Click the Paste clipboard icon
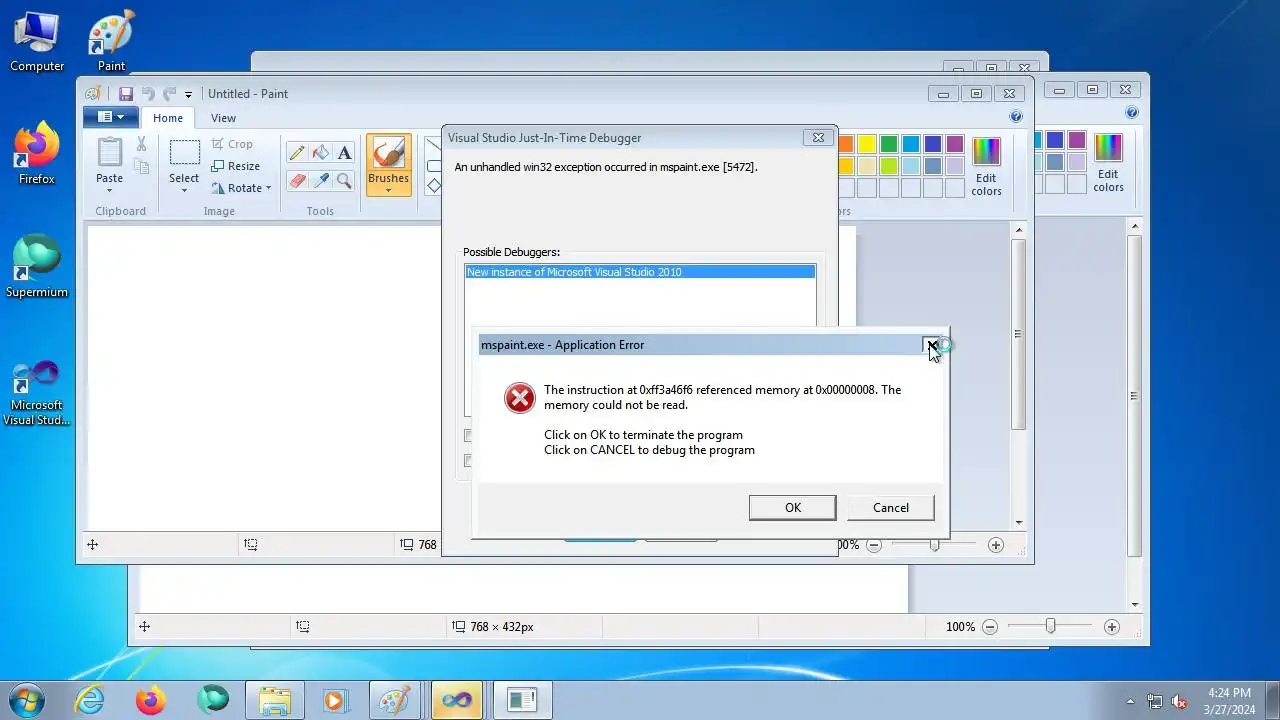 coord(109,153)
